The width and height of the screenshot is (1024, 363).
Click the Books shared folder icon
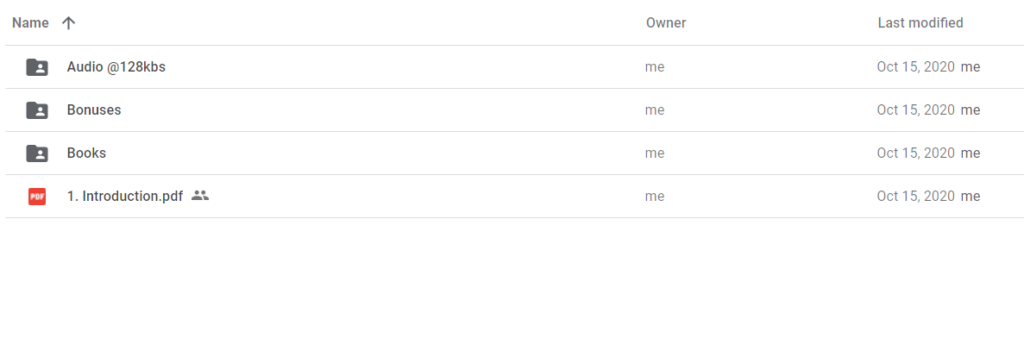(37, 153)
